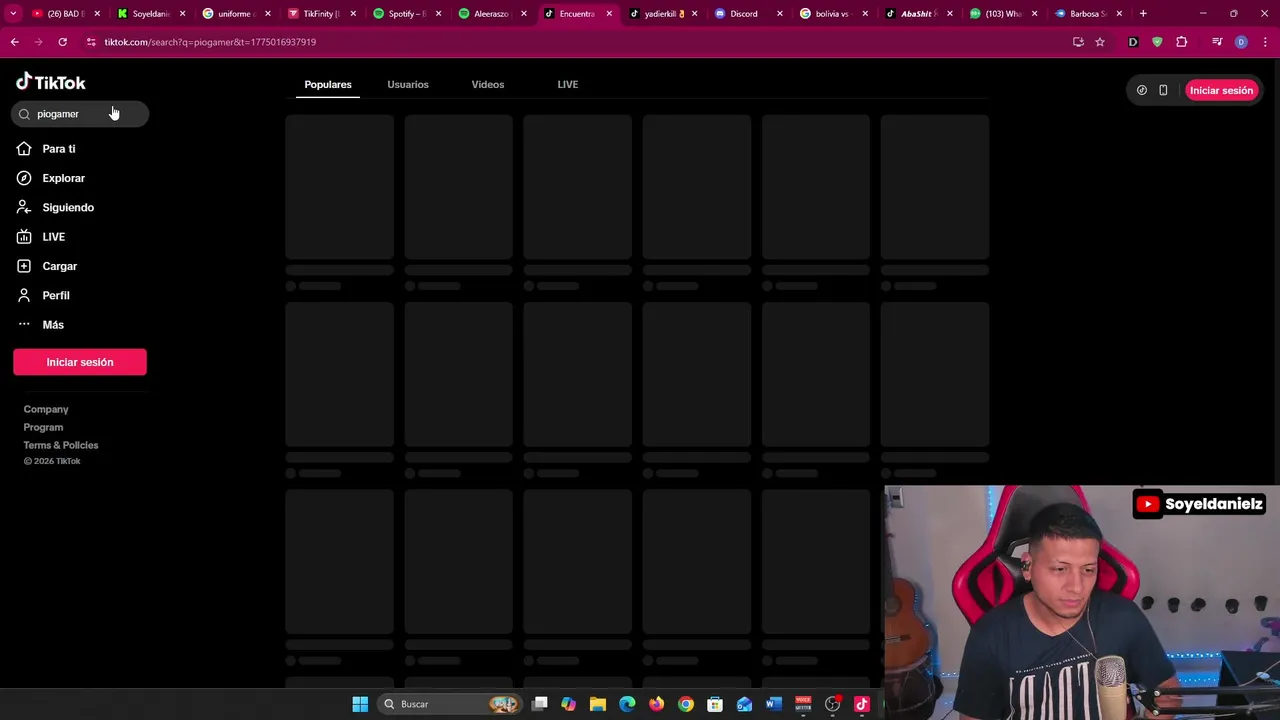
Task: Open OBS Studio from the taskbar
Action: (832, 704)
